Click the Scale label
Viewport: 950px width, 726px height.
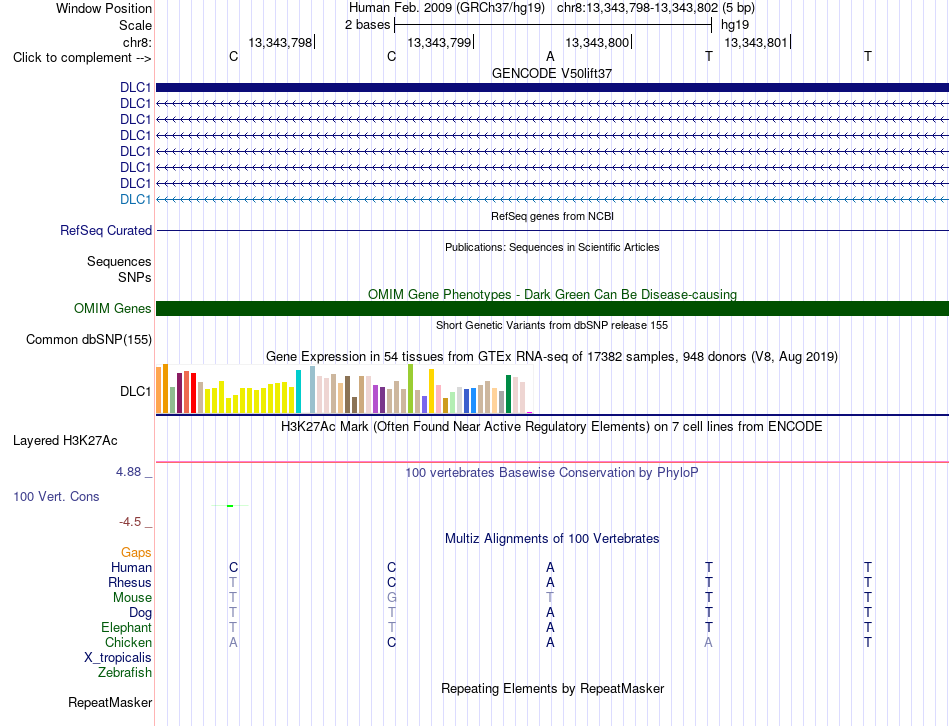(x=135, y=25)
